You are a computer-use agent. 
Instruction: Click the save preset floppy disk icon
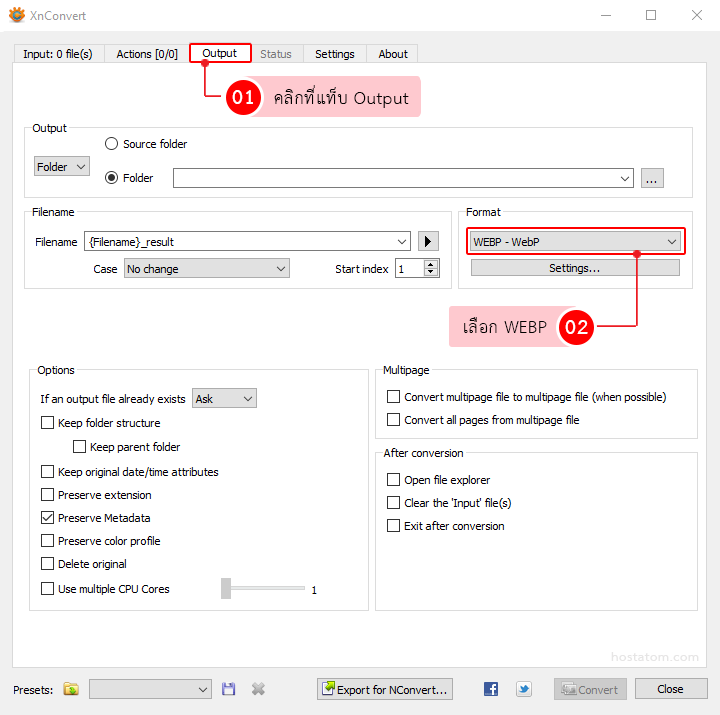tap(229, 689)
